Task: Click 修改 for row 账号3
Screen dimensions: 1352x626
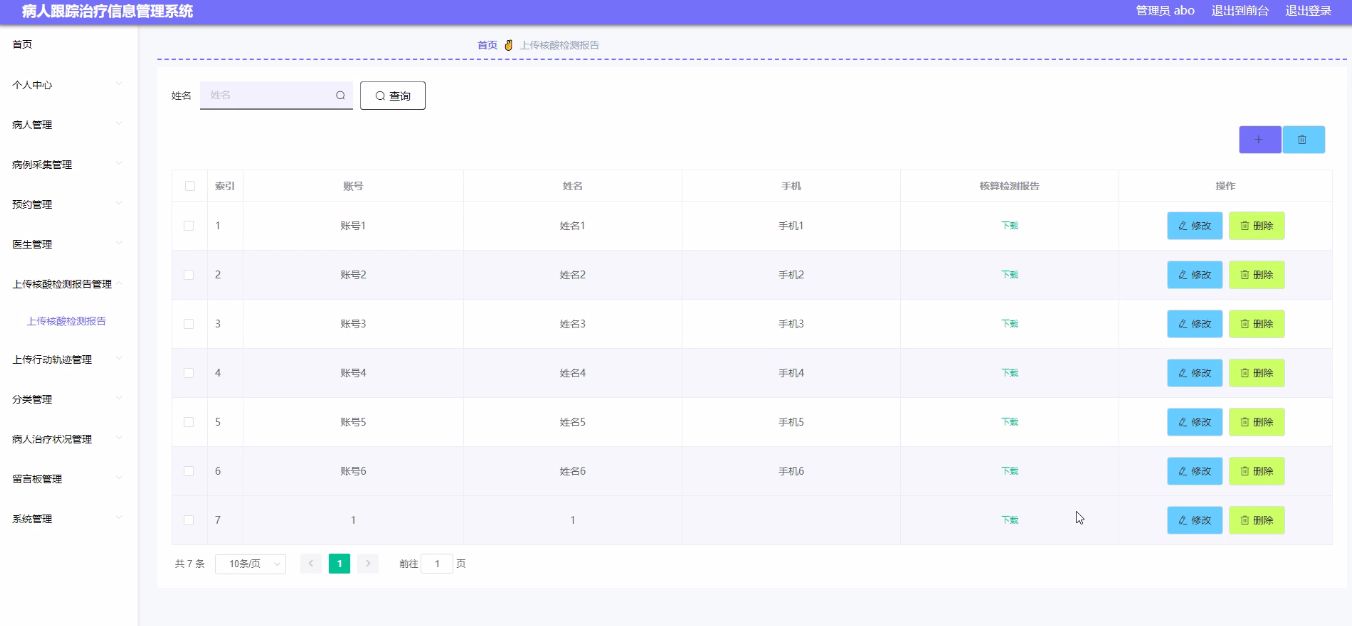Action: pos(1195,324)
